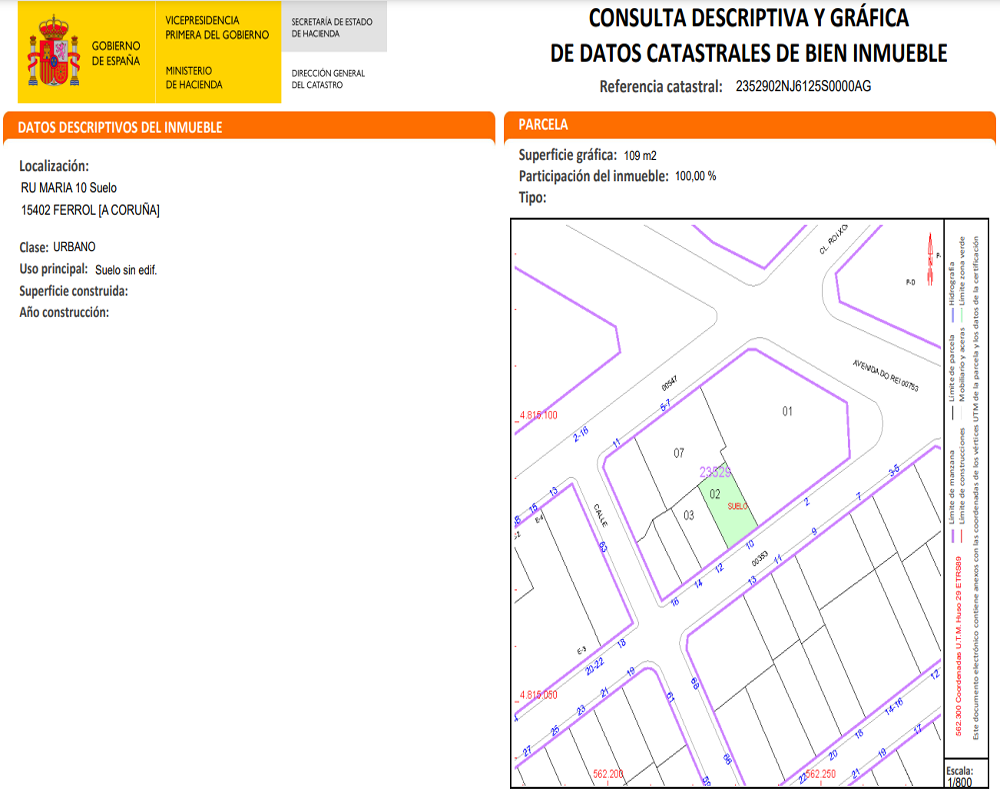Click parcel label '07' on the map
This screenshot has height=800, width=1000.
pyautogui.click(x=679, y=453)
